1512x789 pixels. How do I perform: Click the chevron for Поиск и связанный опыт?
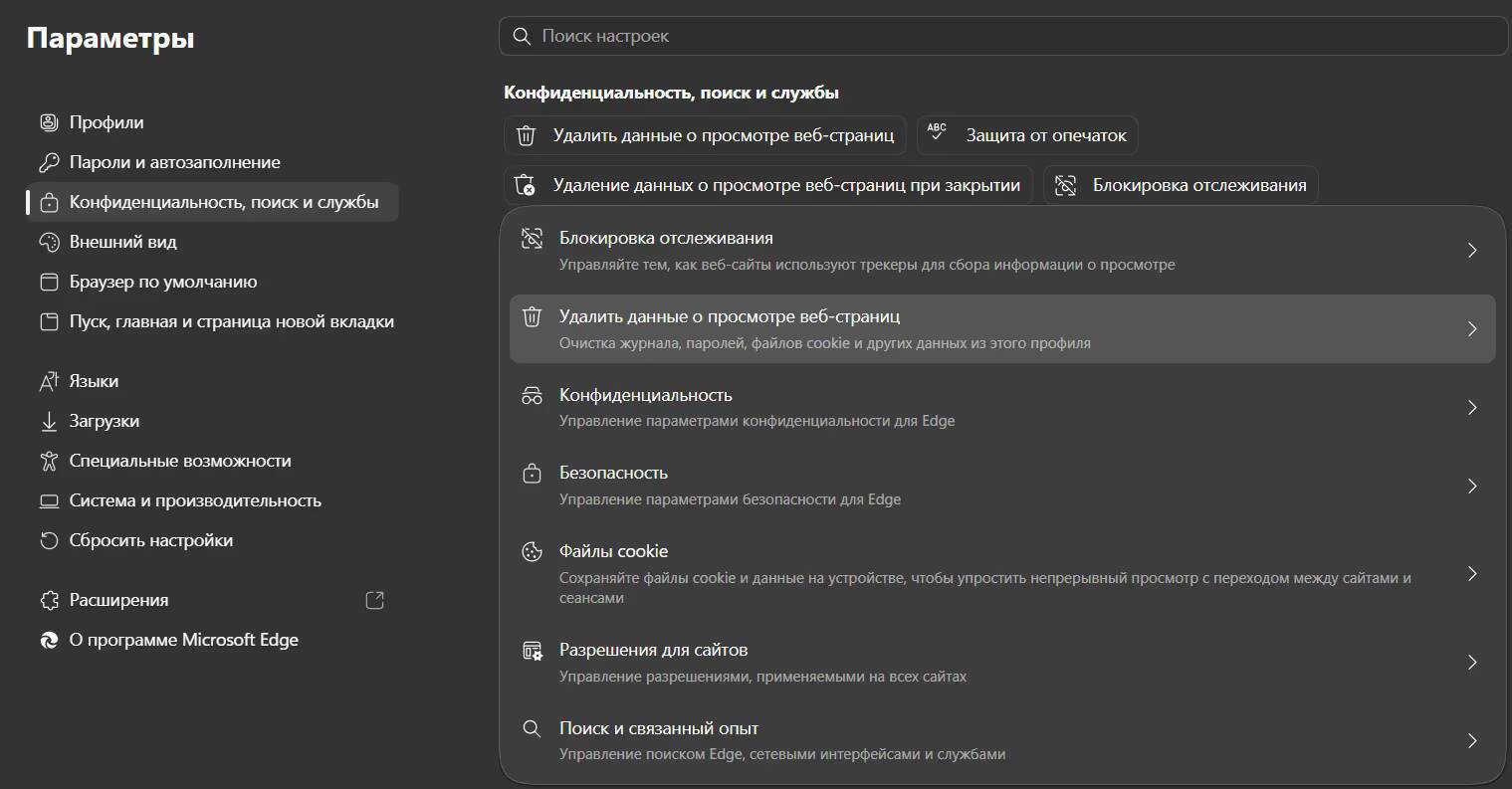pyautogui.click(x=1472, y=740)
